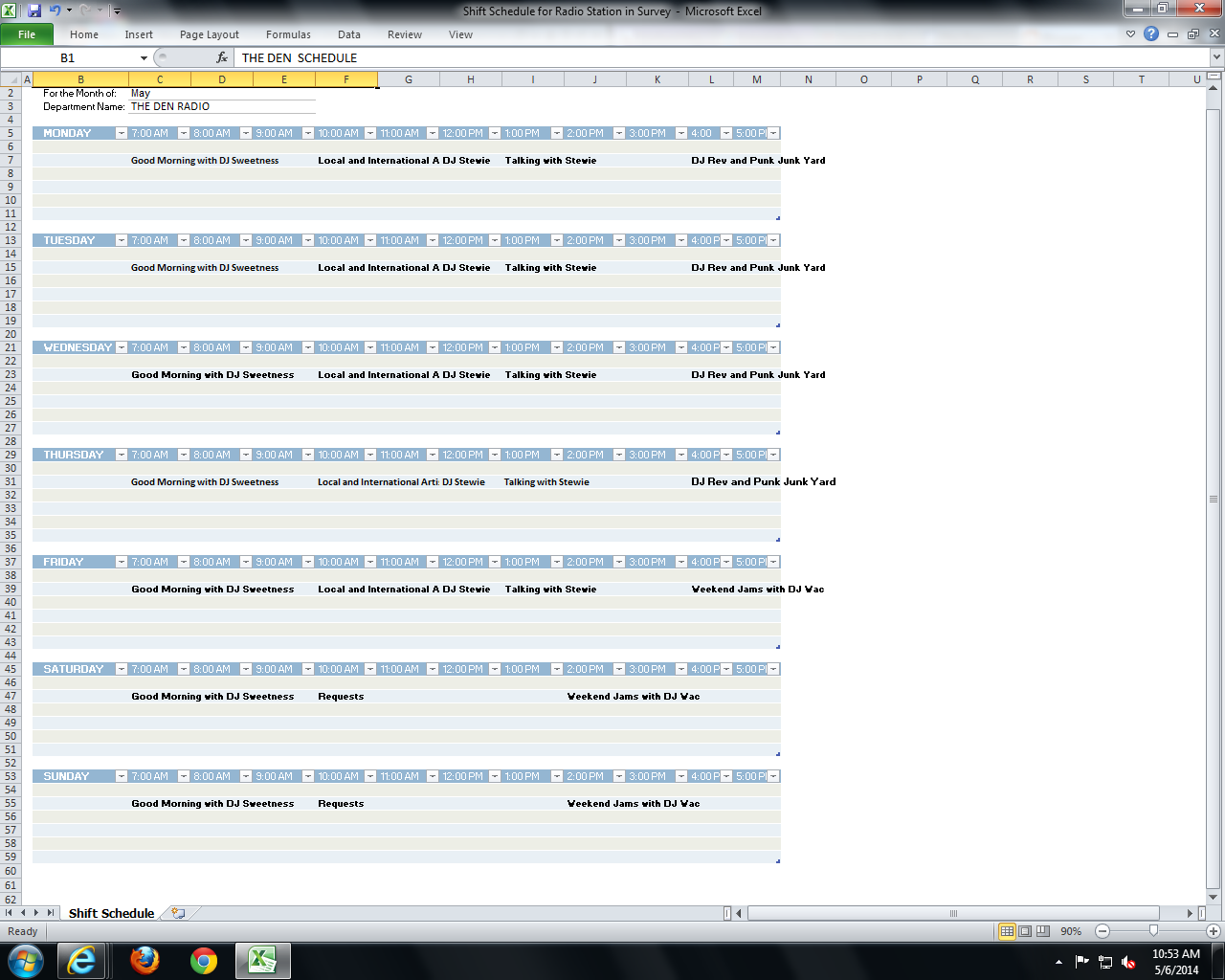Click the Redo arrow icon
The height and width of the screenshot is (980, 1225).
(x=86, y=11)
